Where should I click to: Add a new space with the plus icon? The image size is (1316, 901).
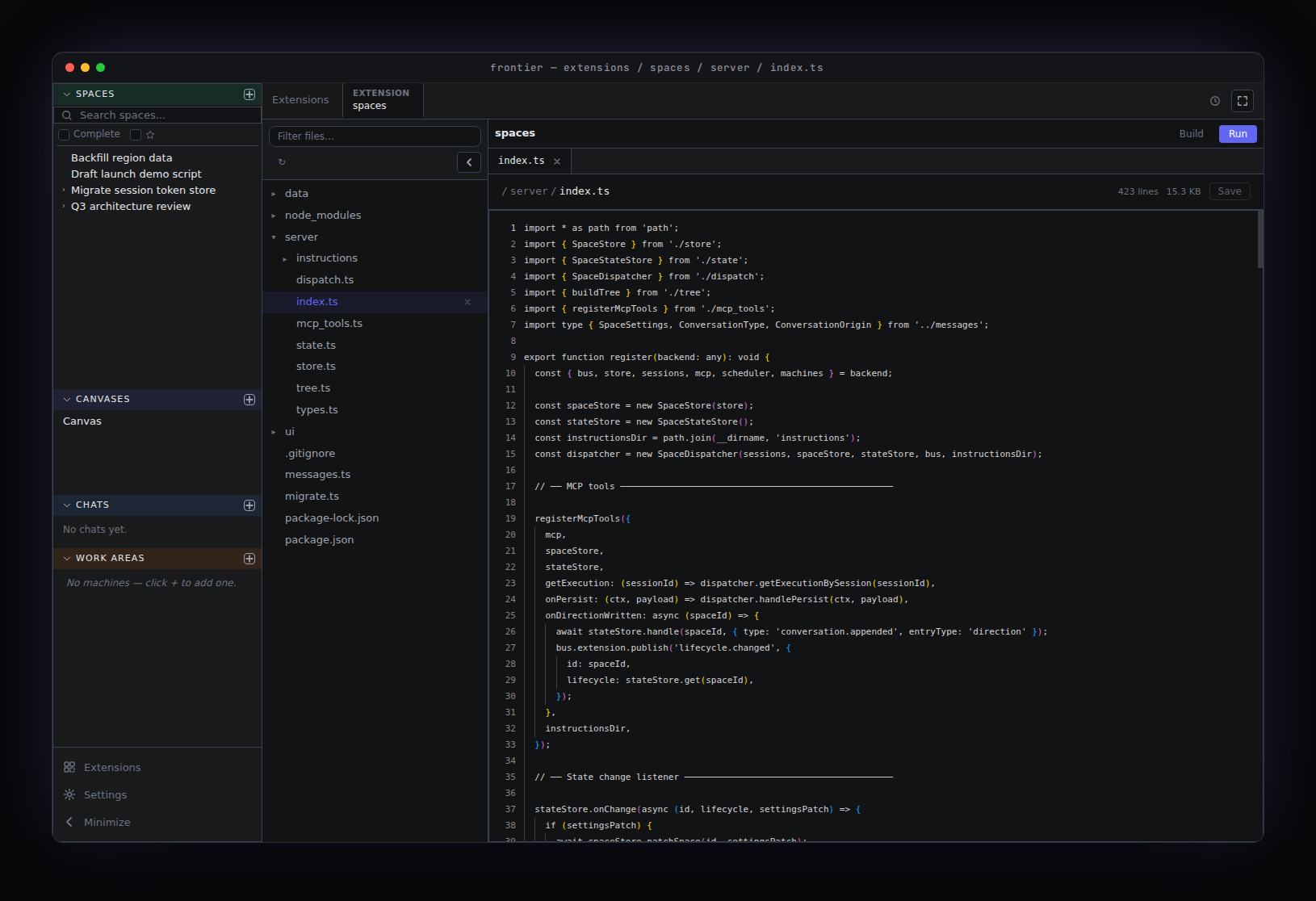pos(249,94)
